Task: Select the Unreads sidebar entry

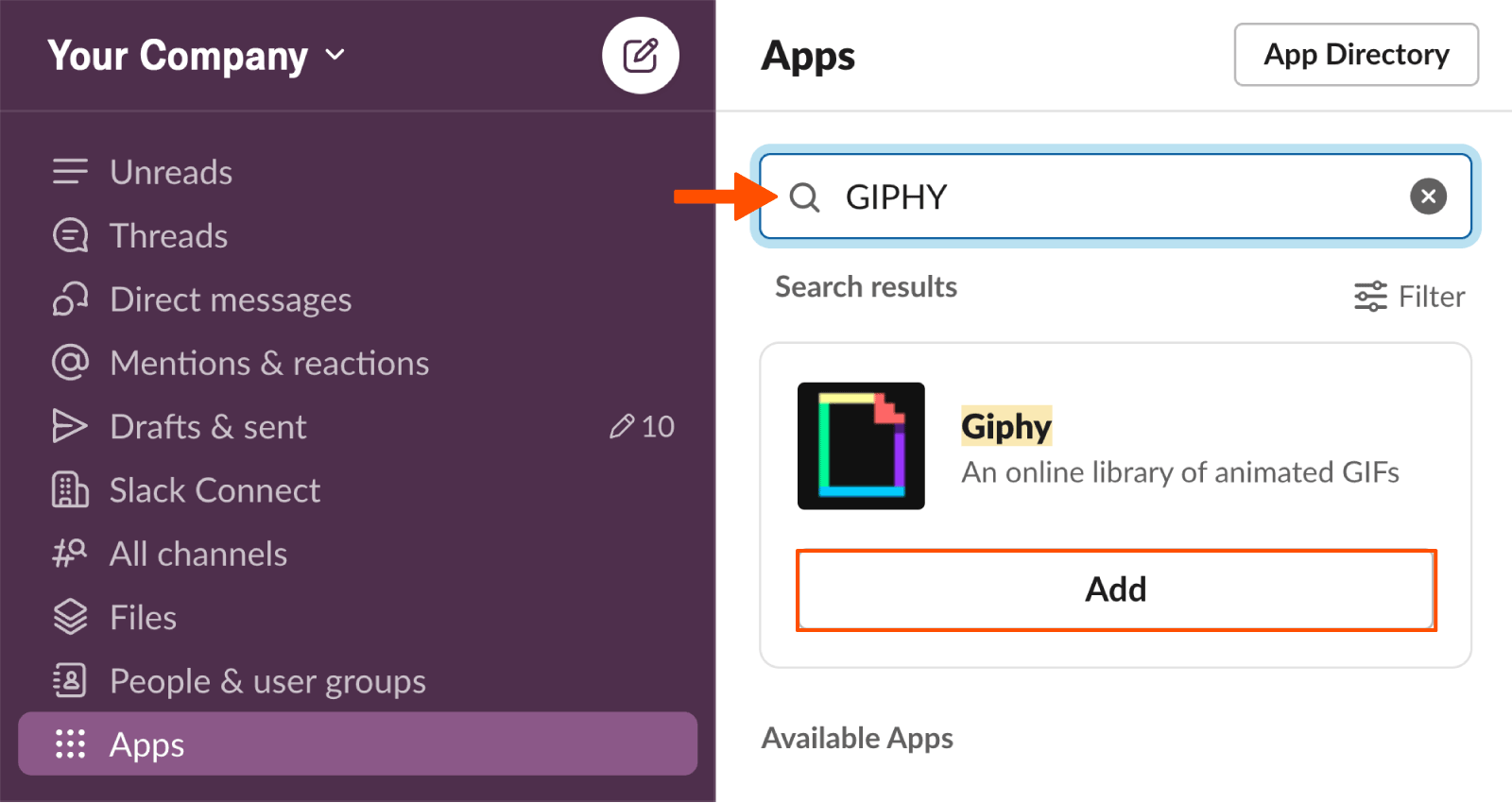Action: point(171,171)
